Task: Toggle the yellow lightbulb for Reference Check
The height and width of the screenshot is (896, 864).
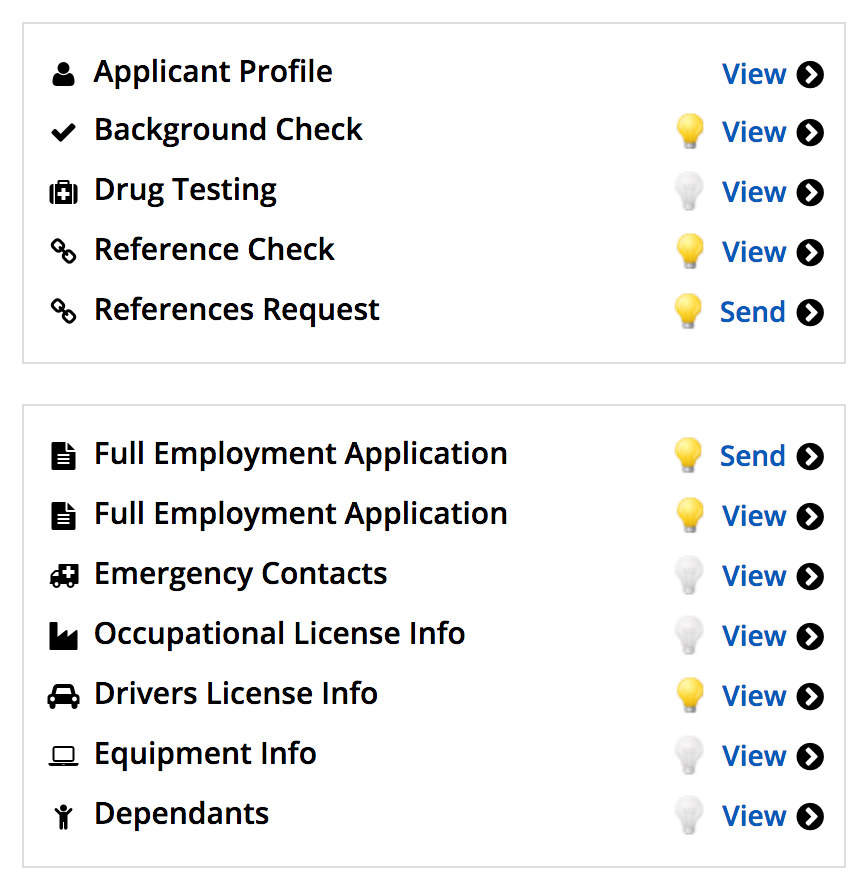Action: [x=690, y=251]
